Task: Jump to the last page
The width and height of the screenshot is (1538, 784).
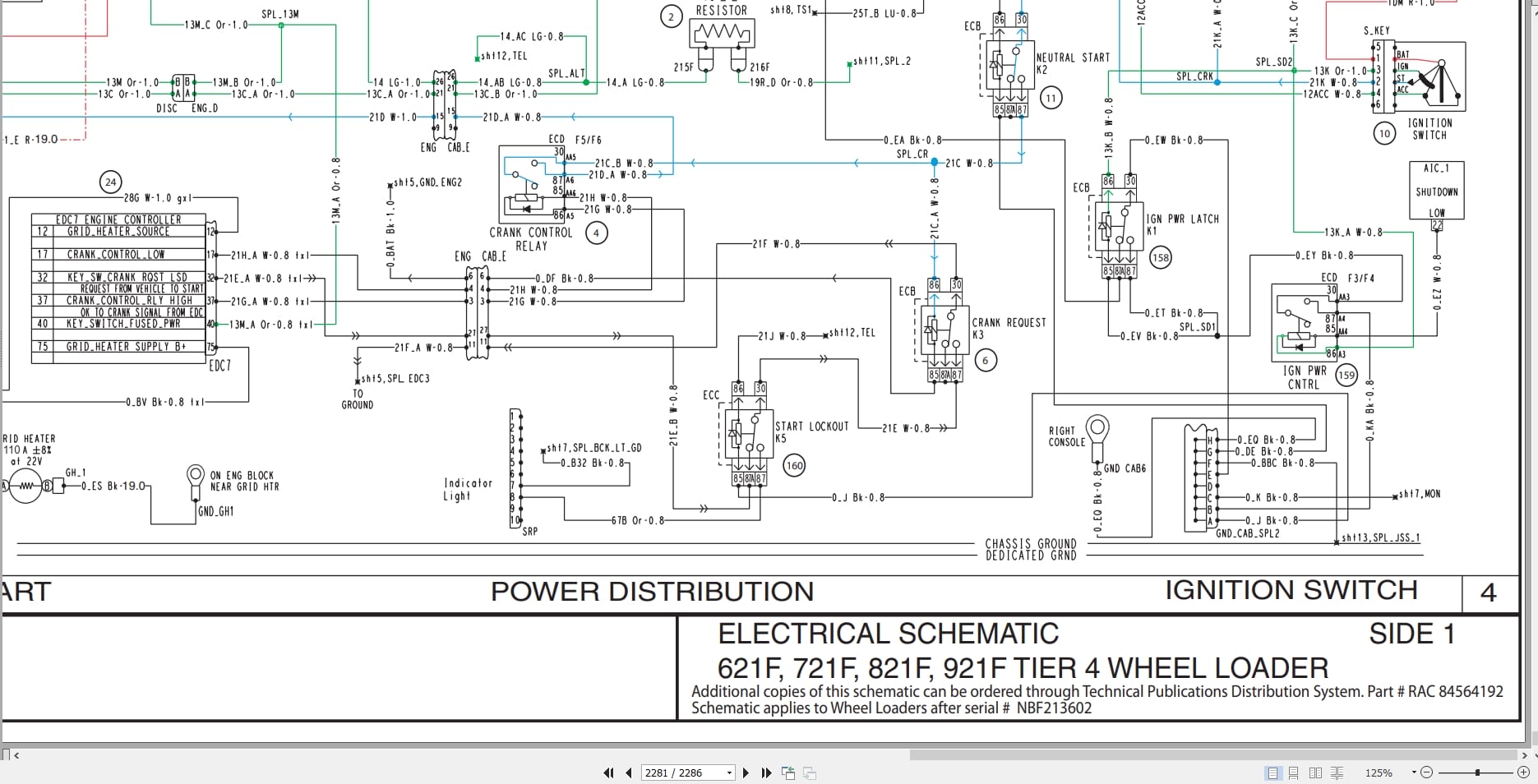Action: tap(766, 772)
